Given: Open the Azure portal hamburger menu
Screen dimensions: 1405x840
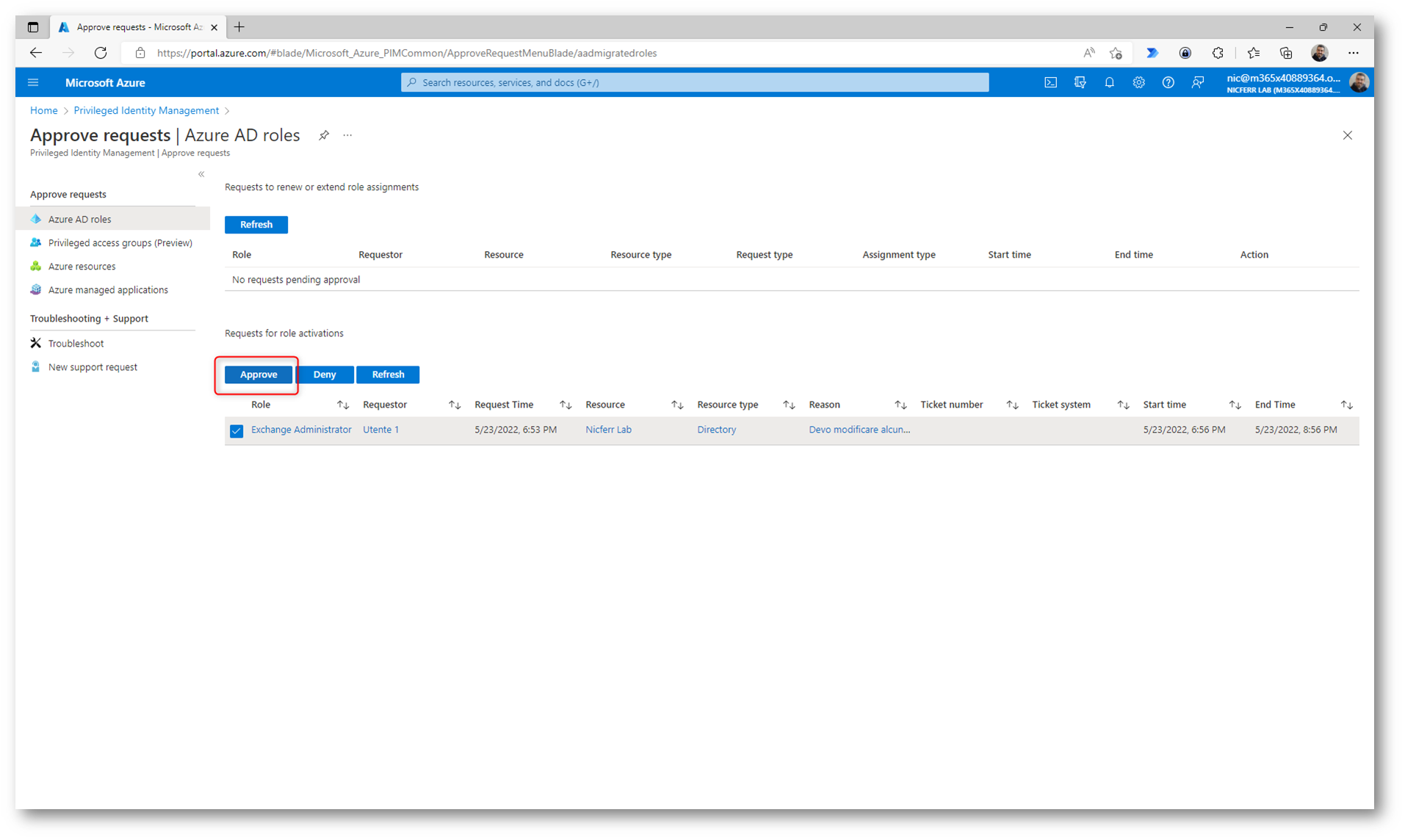Looking at the screenshot, I should click(33, 82).
